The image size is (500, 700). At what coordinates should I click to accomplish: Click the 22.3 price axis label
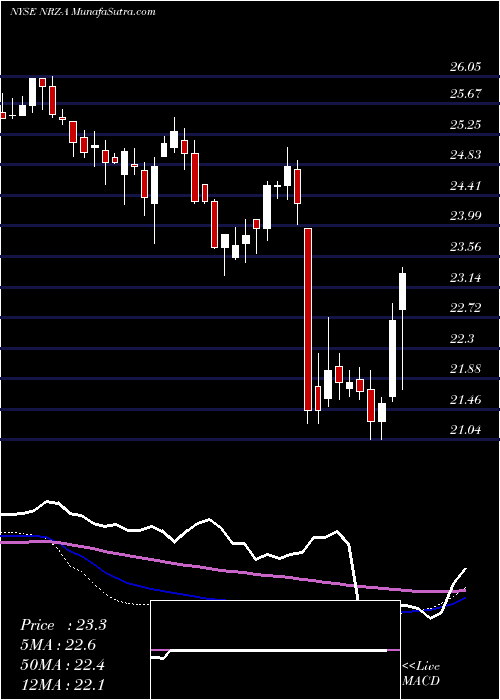(x=461, y=338)
